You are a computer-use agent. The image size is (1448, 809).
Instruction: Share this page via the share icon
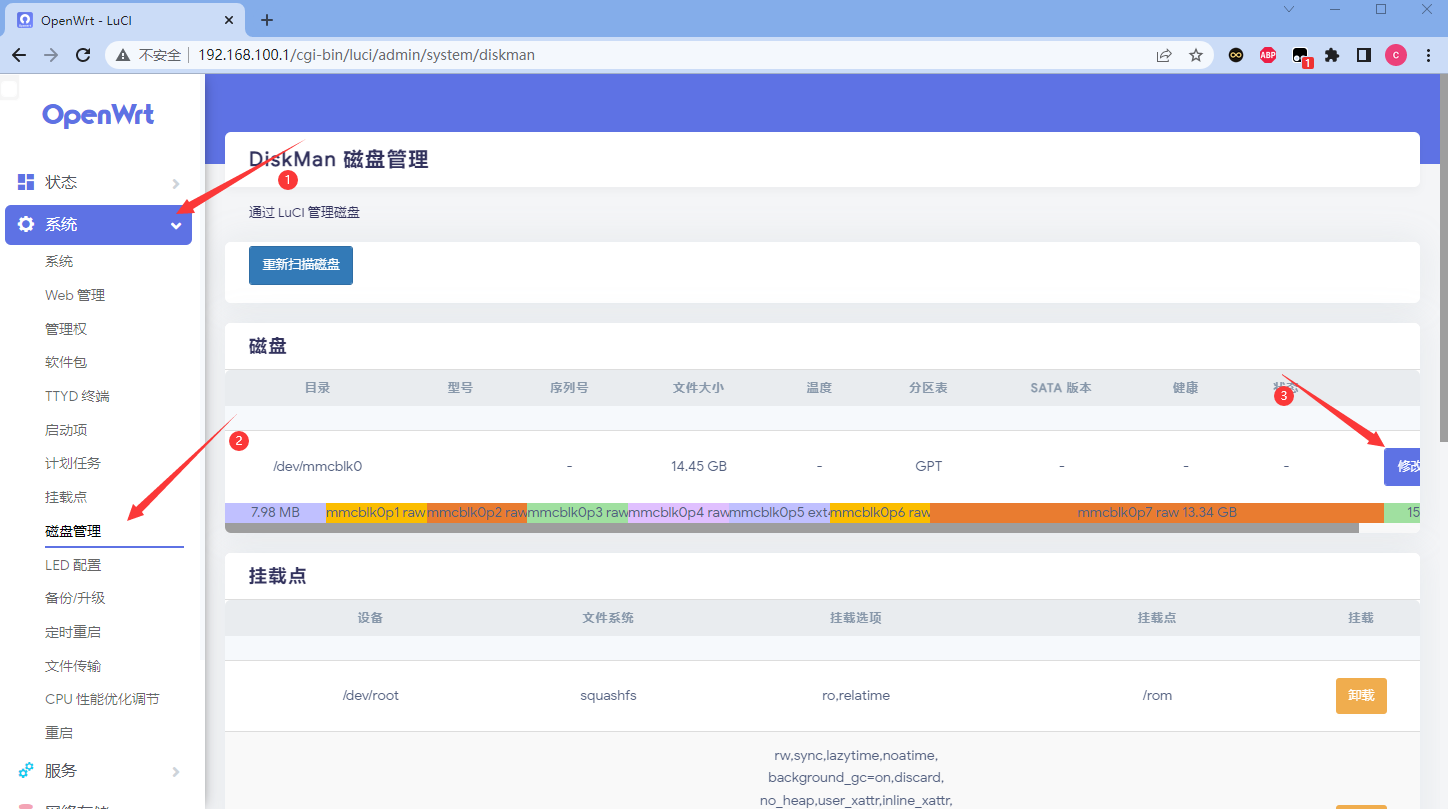pos(1164,55)
